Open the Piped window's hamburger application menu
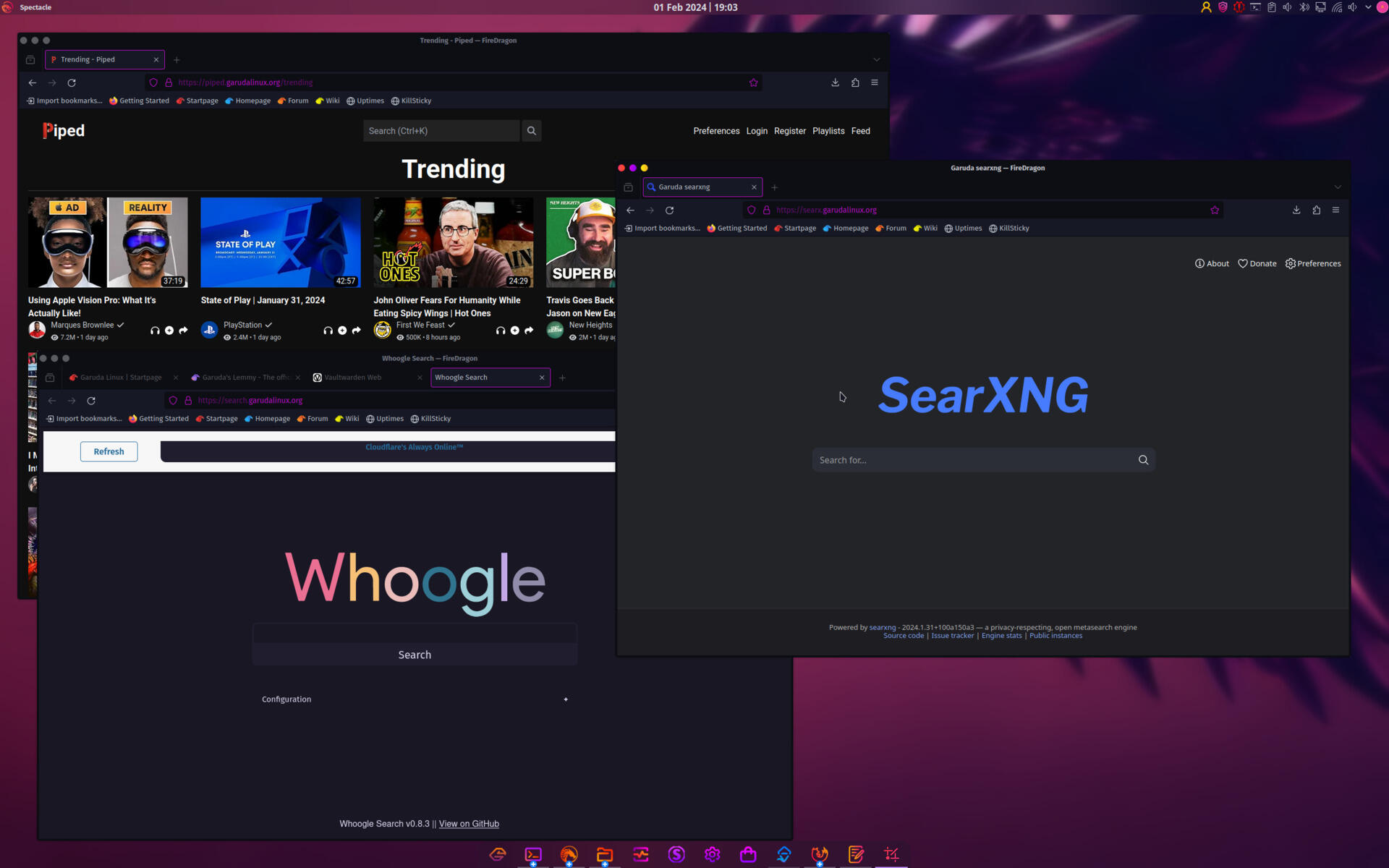 tap(874, 82)
